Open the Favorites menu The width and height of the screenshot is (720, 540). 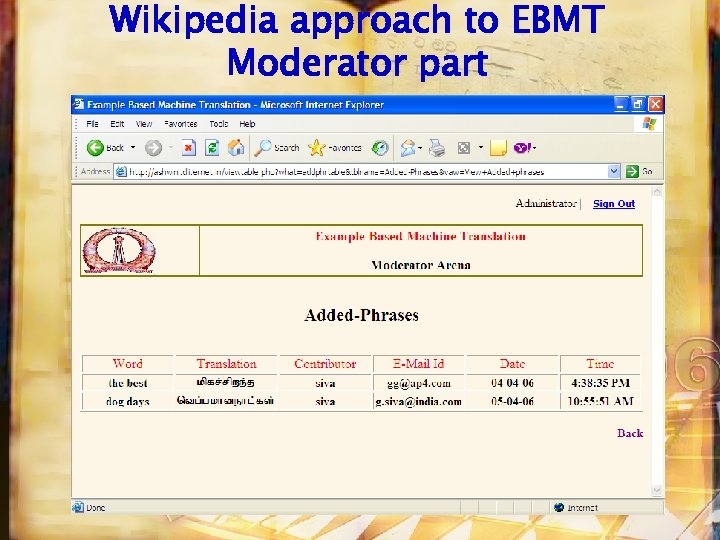click(x=180, y=124)
